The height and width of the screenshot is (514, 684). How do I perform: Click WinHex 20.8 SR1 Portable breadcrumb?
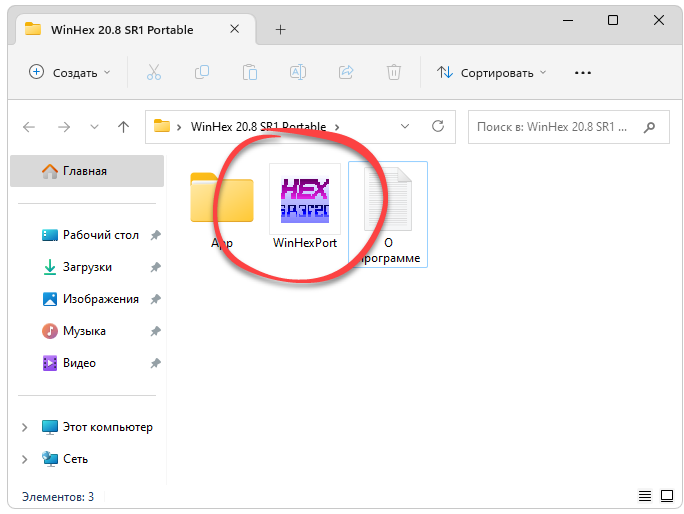(258, 127)
